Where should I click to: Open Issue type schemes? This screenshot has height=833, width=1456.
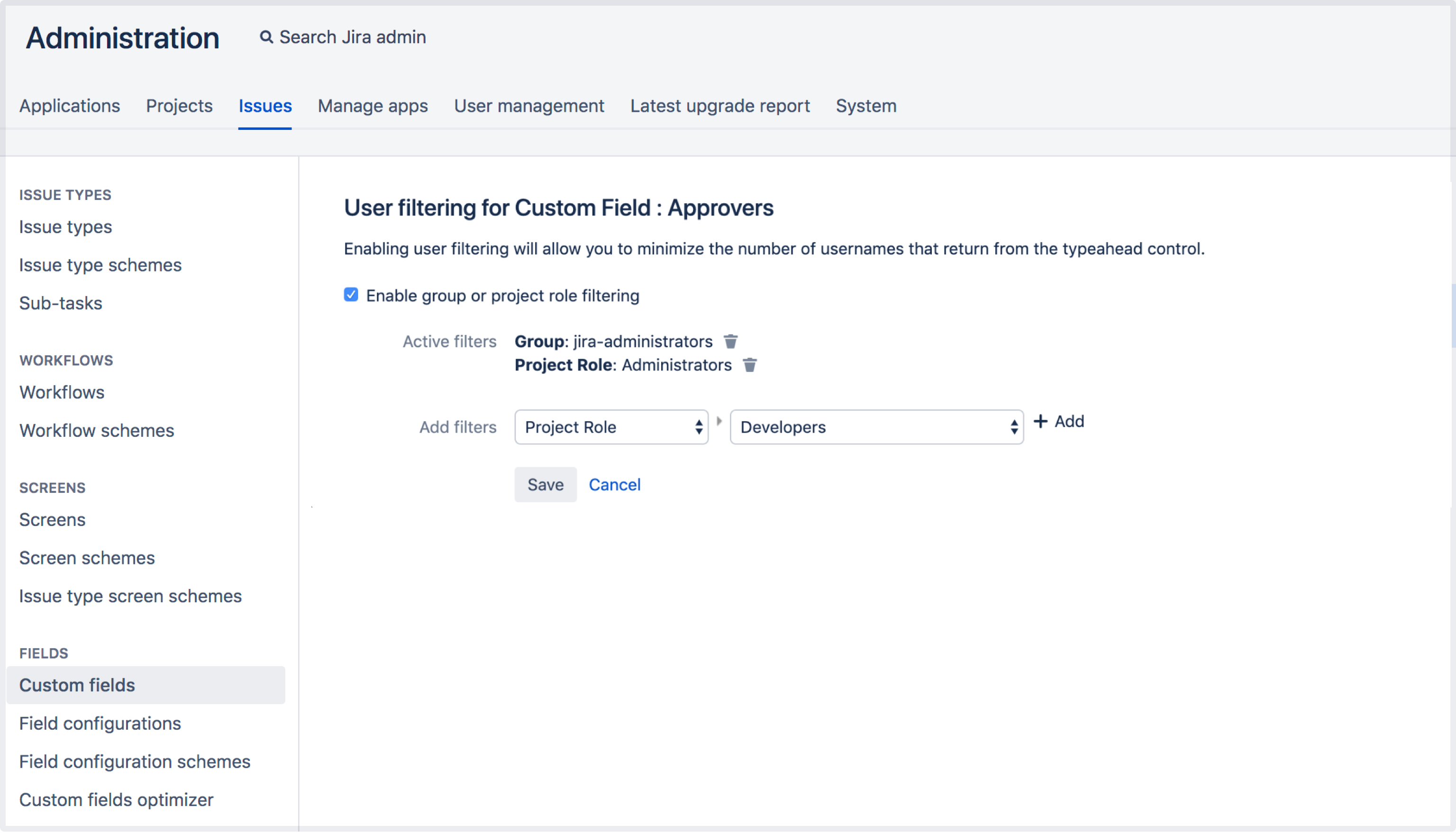[100, 265]
